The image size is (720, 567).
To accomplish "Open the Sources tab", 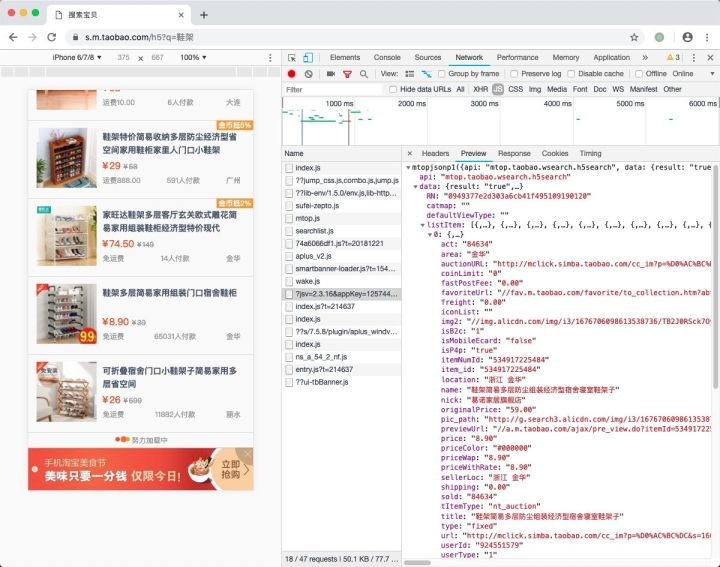I will 428,57.
